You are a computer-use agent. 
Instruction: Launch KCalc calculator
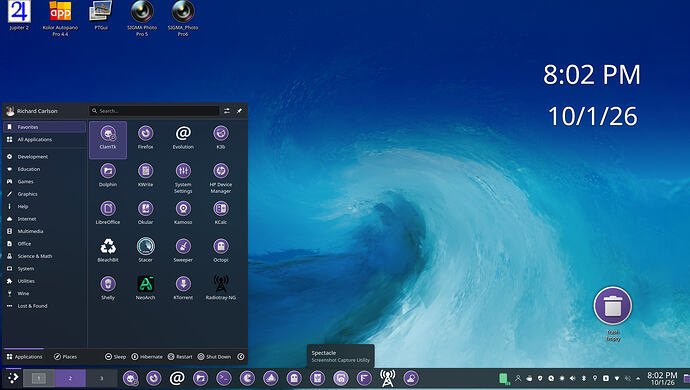(221, 213)
